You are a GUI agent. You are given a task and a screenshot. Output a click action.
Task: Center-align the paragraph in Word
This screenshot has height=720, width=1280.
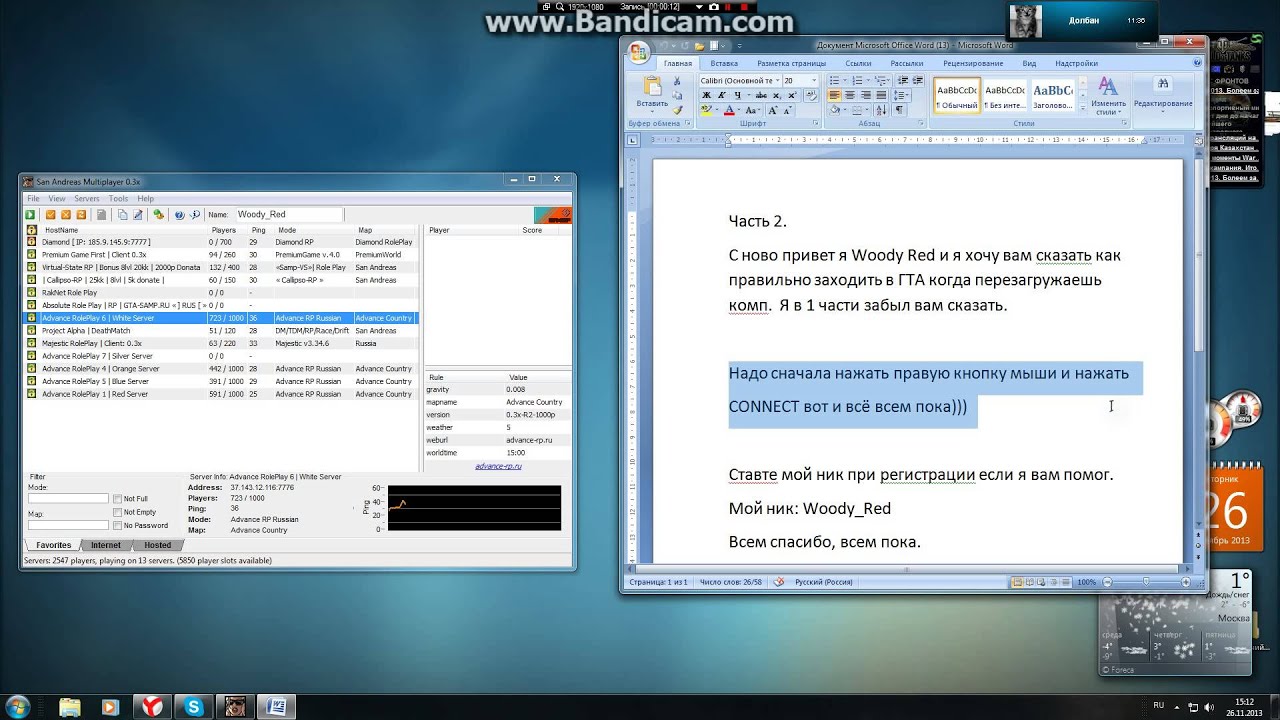coord(850,95)
